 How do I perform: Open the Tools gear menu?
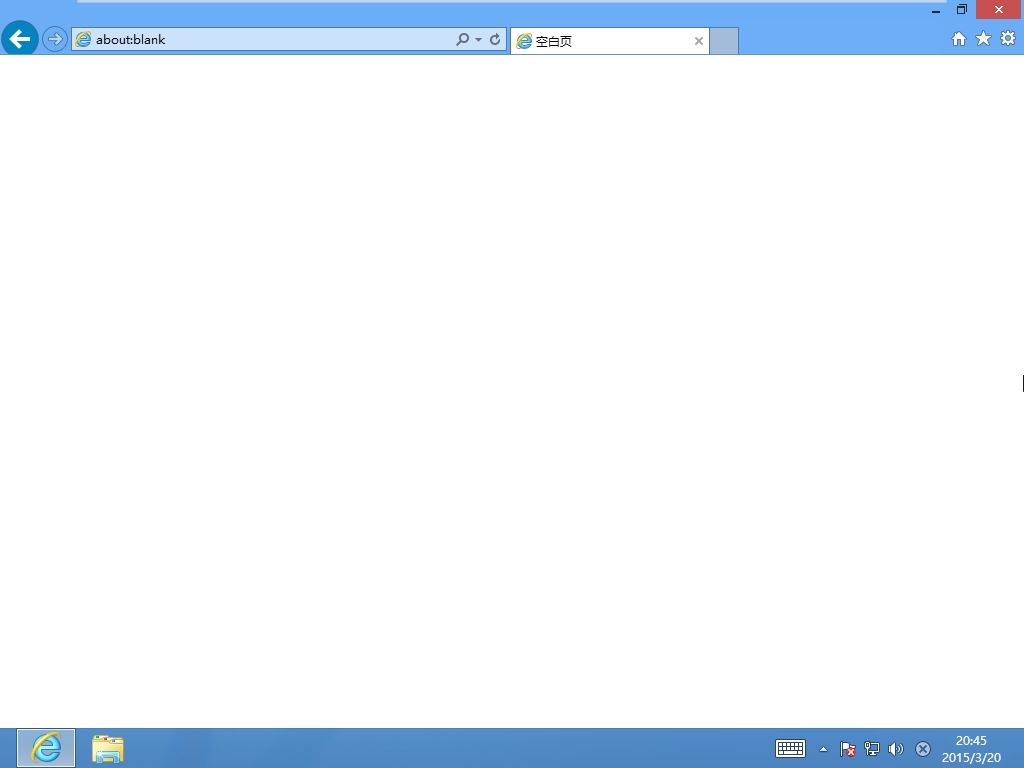tap(1008, 39)
